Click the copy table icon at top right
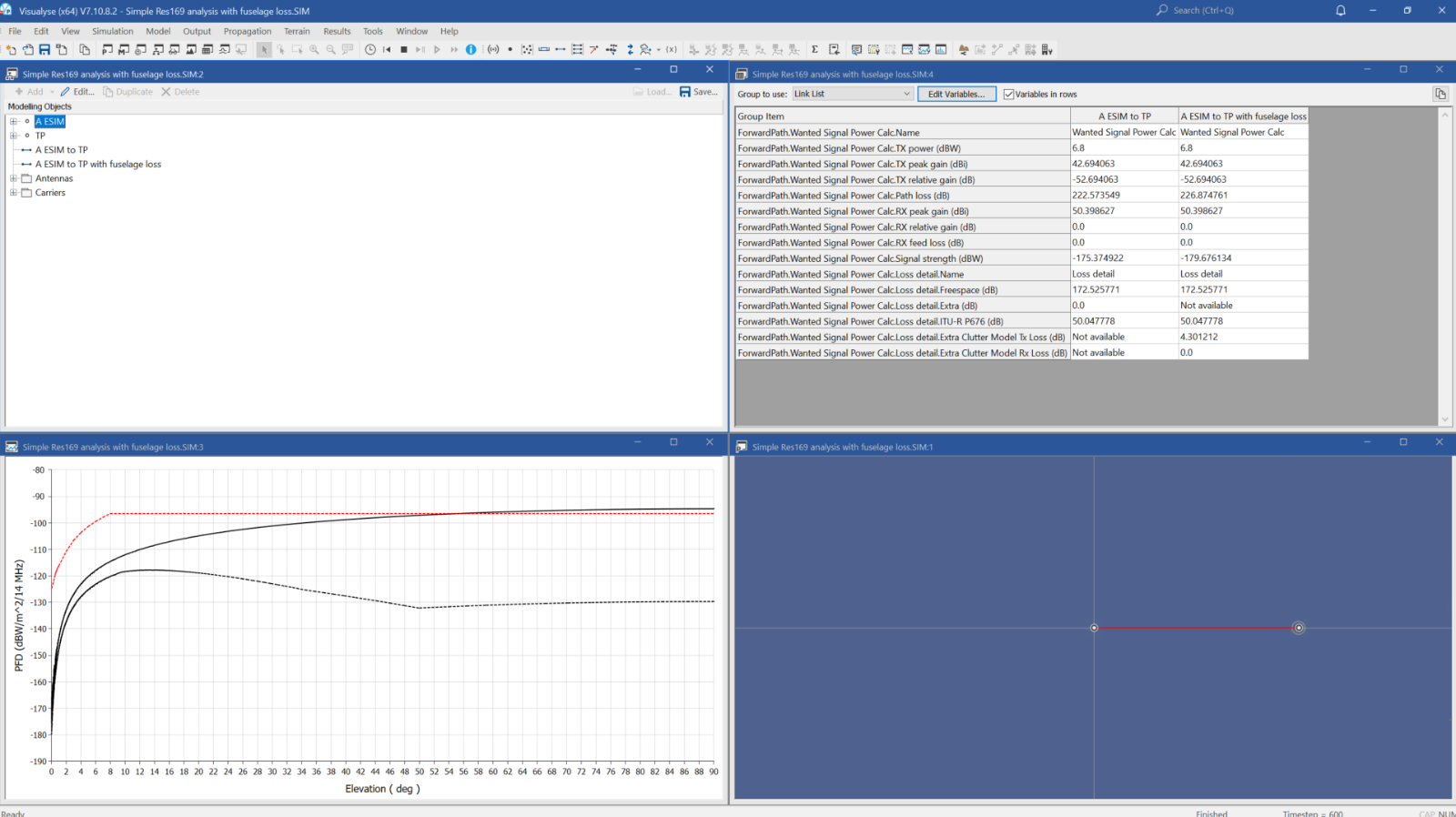This screenshot has width=1456, height=817. tap(1440, 95)
